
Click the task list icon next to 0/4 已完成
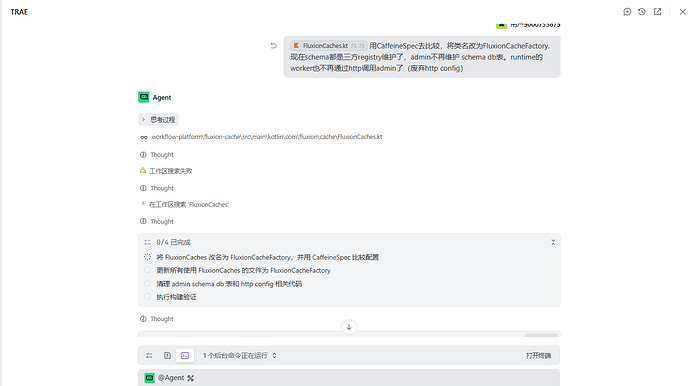[x=147, y=243]
